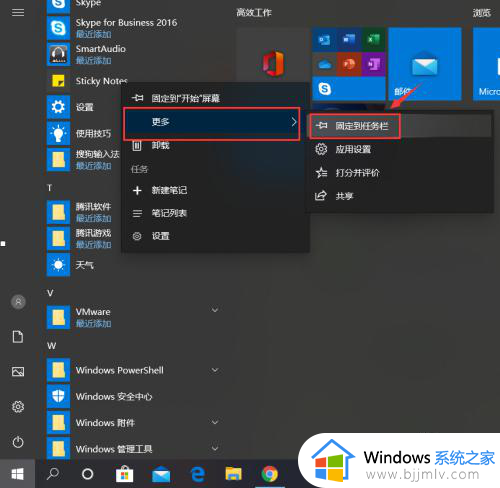Launch the 天气 weather app
This screenshot has height=488, width=500.
point(58,265)
